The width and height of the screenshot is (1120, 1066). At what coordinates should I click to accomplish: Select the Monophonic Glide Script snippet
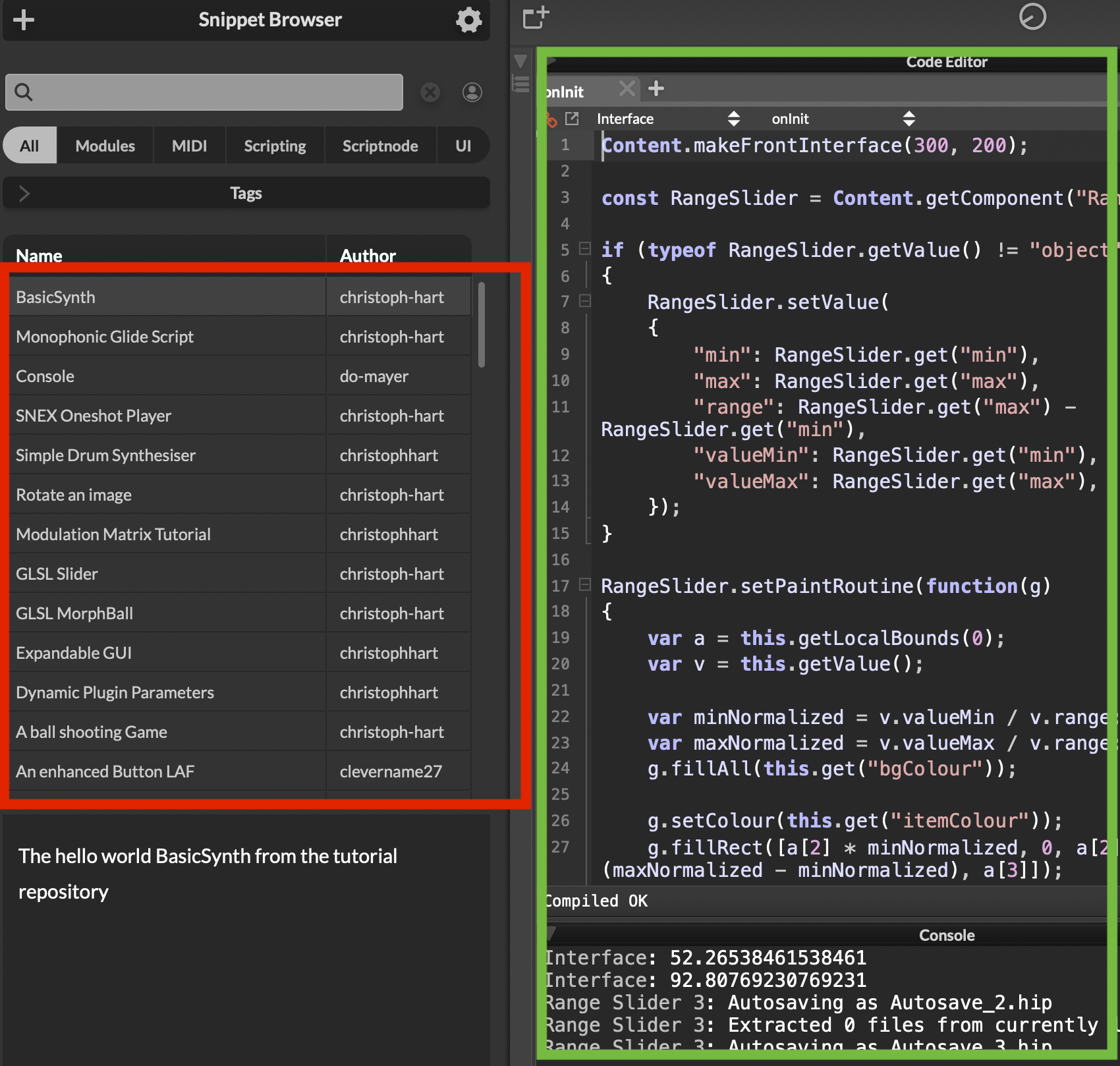[240, 337]
